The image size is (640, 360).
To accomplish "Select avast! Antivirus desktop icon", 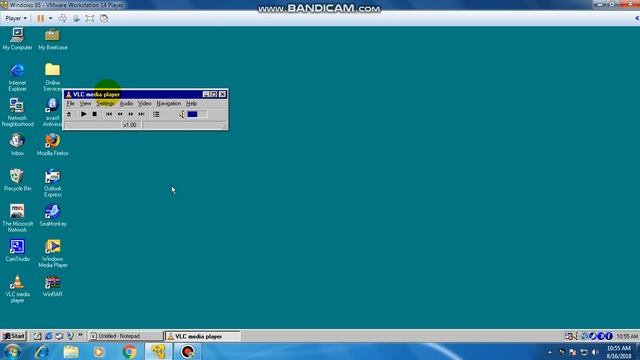I will click(53, 113).
